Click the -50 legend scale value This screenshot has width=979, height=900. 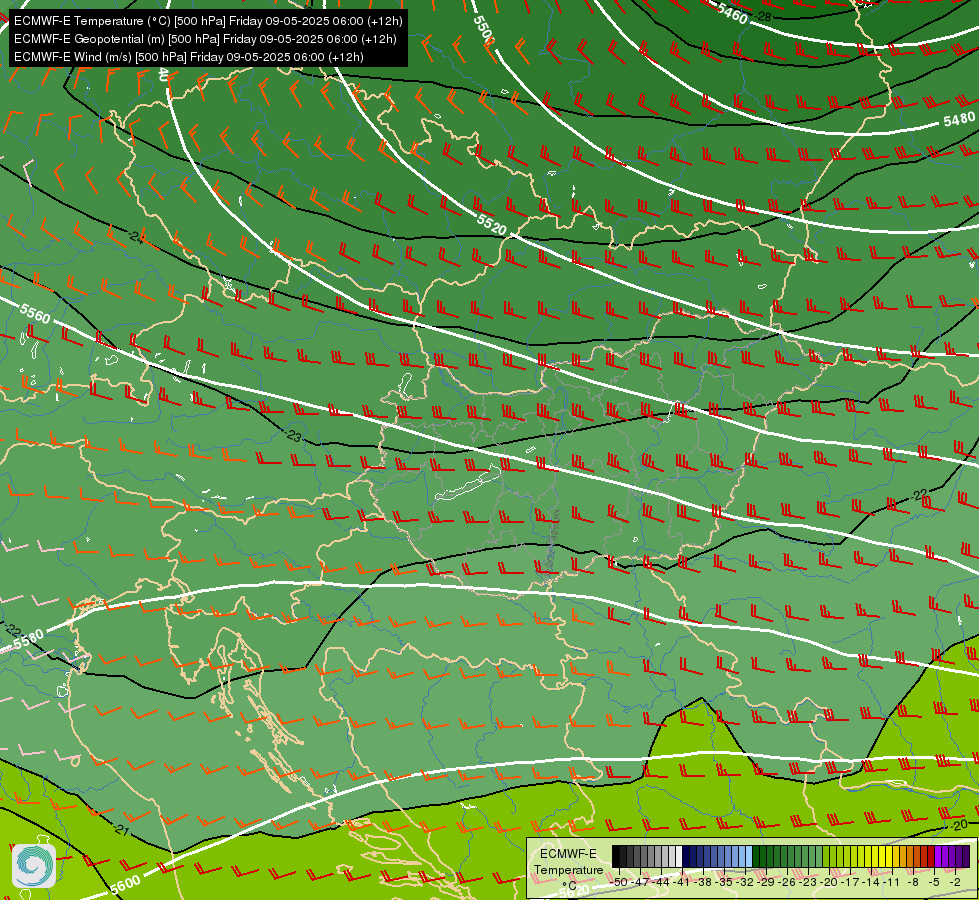(x=619, y=883)
